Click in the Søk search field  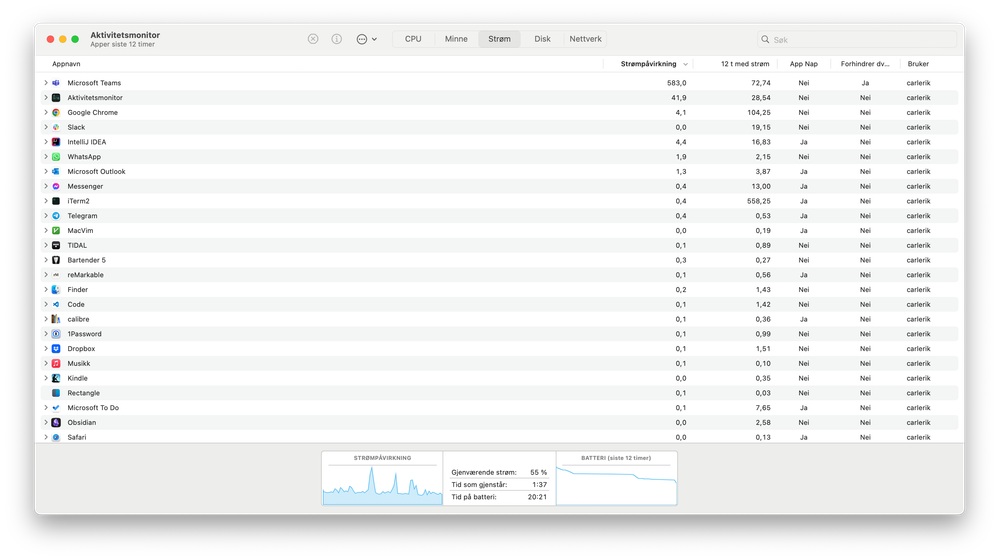click(x=857, y=39)
